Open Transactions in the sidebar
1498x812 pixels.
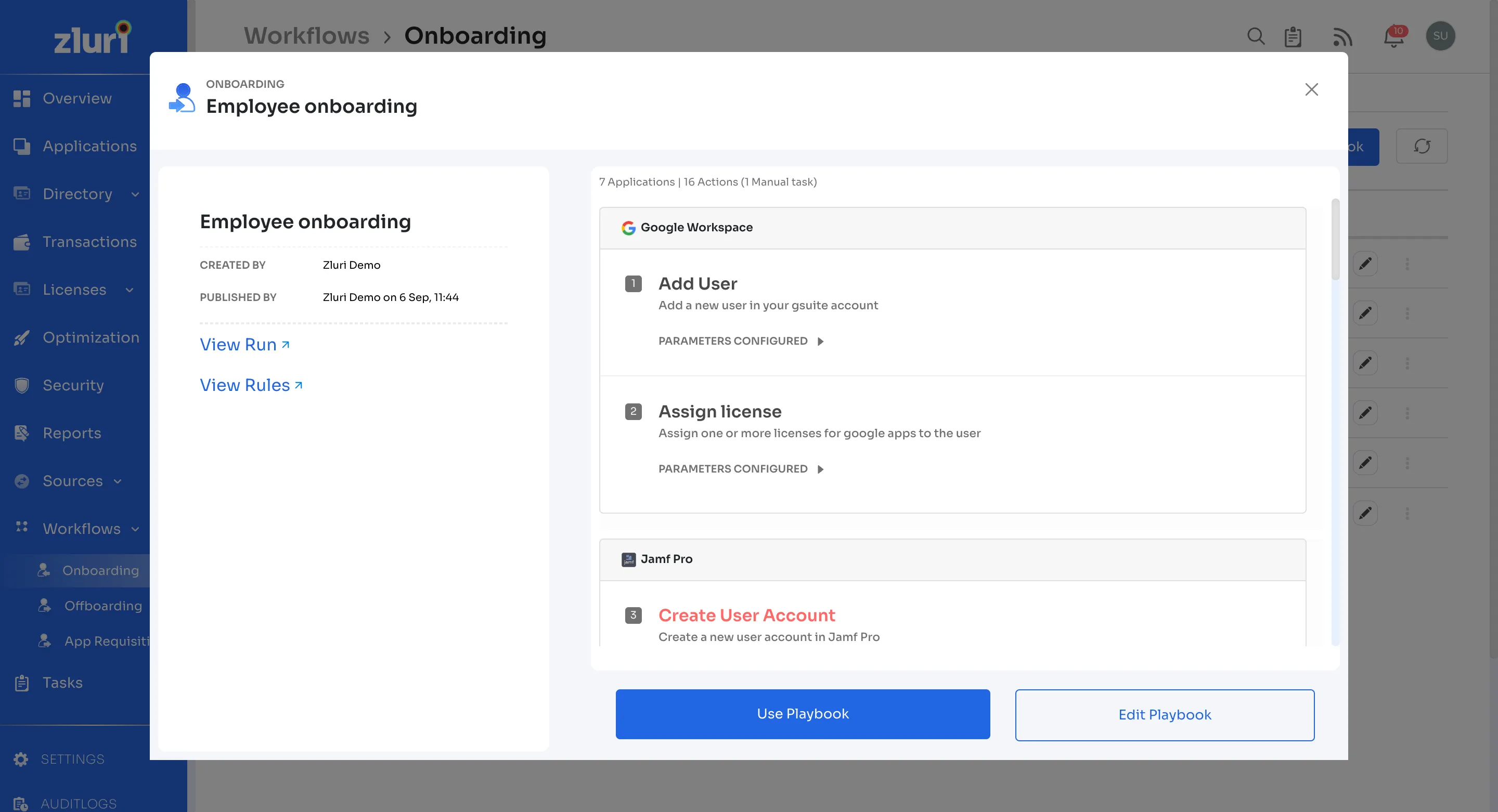(x=89, y=242)
